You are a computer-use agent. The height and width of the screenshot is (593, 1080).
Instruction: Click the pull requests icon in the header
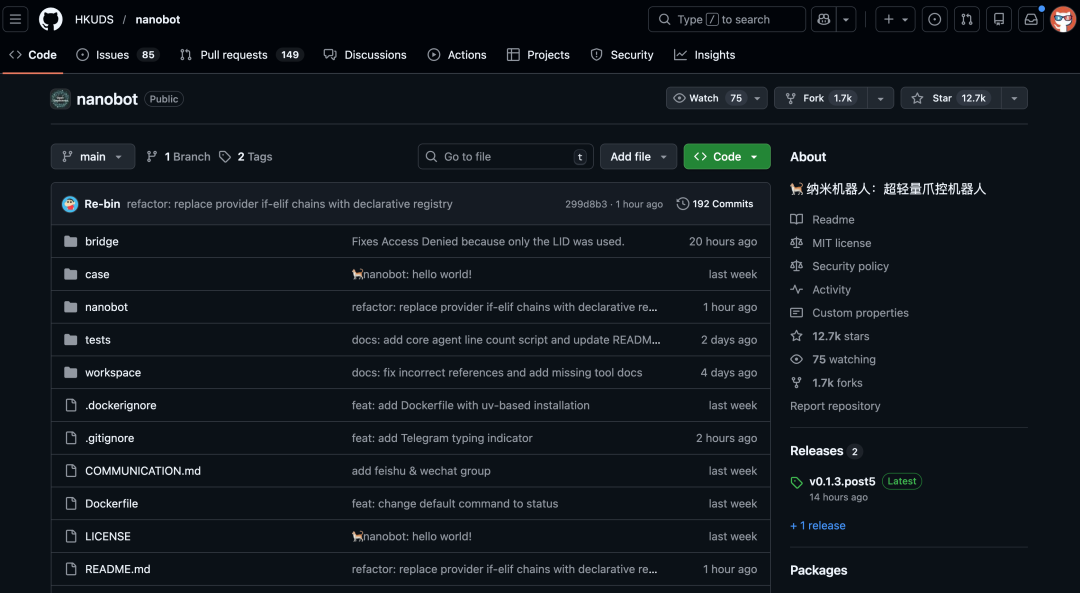pos(966,19)
